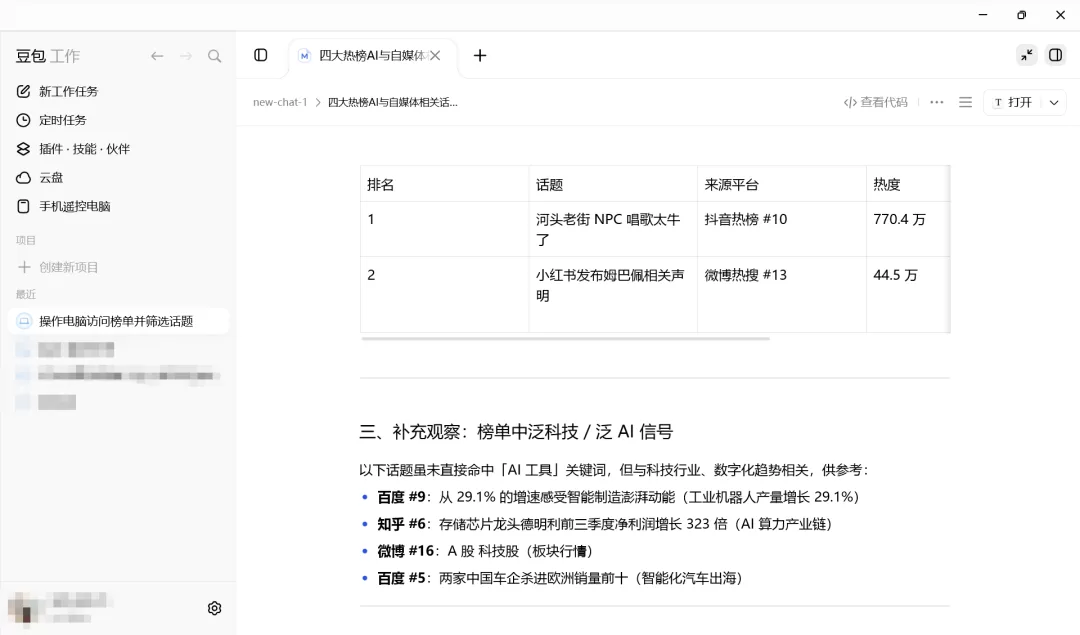Screen dimensions: 1080x635
Task: Click bullet 百度 #5 两家中国车企
Action: (559, 579)
